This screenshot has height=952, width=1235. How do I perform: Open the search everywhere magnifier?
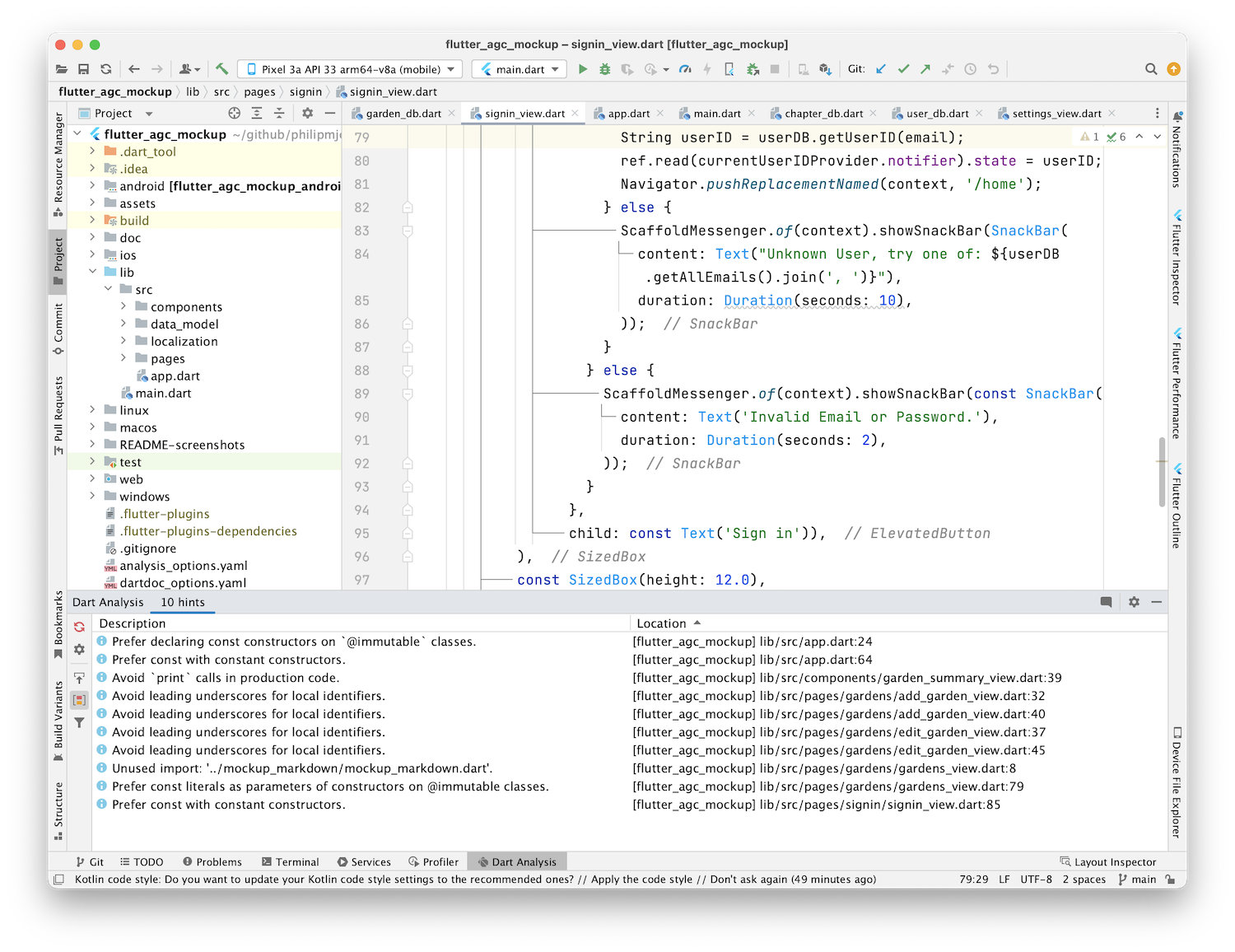click(1151, 69)
